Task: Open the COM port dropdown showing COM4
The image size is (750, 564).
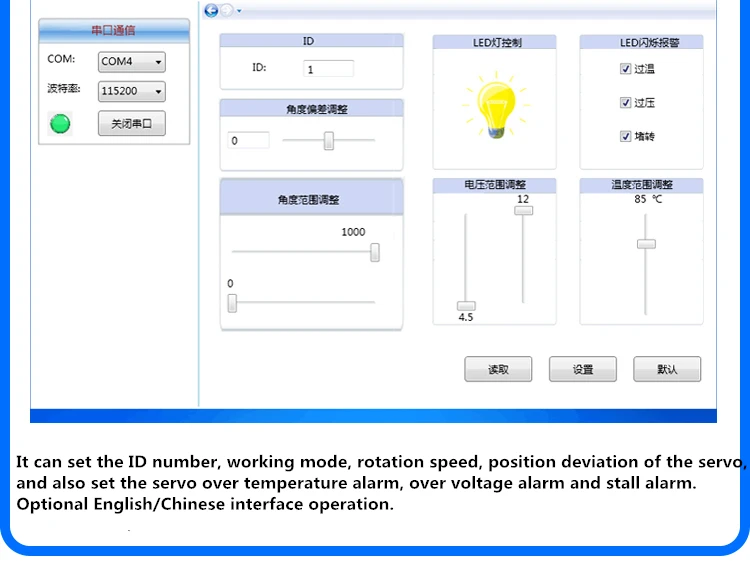Action: coord(132,62)
